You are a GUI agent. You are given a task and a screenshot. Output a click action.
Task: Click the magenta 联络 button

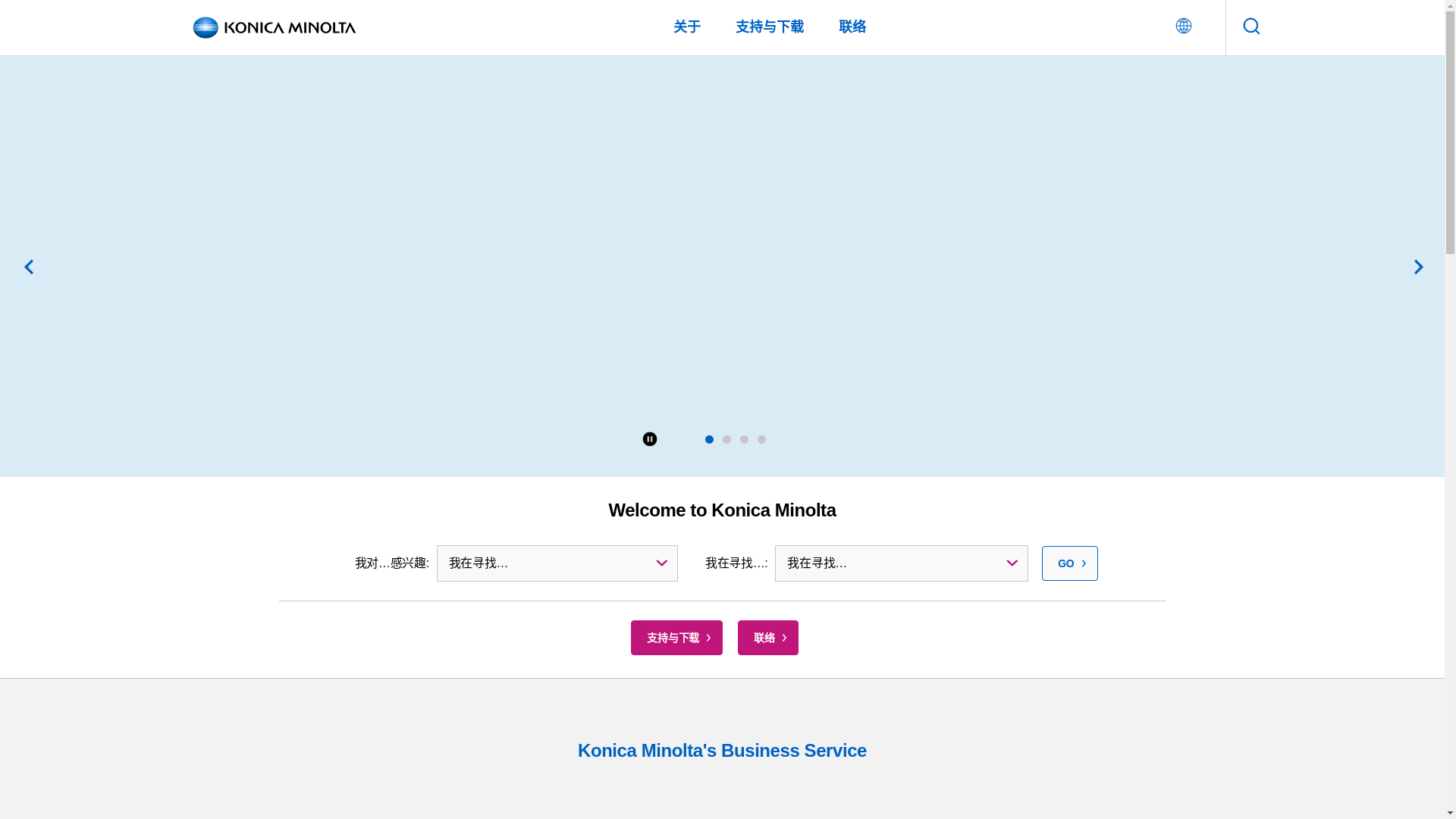click(x=767, y=638)
